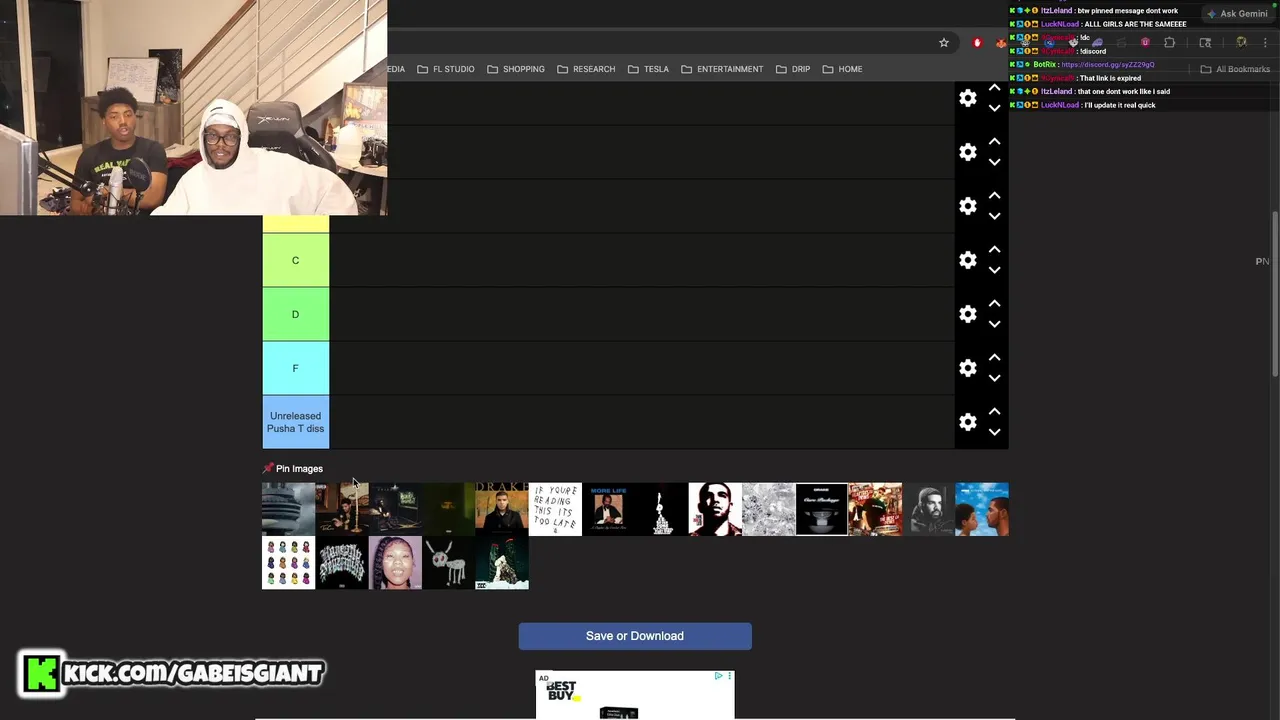This screenshot has width=1280, height=720.
Task: Open the Chrome profile avatar
Action: (x=1241, y=43)
